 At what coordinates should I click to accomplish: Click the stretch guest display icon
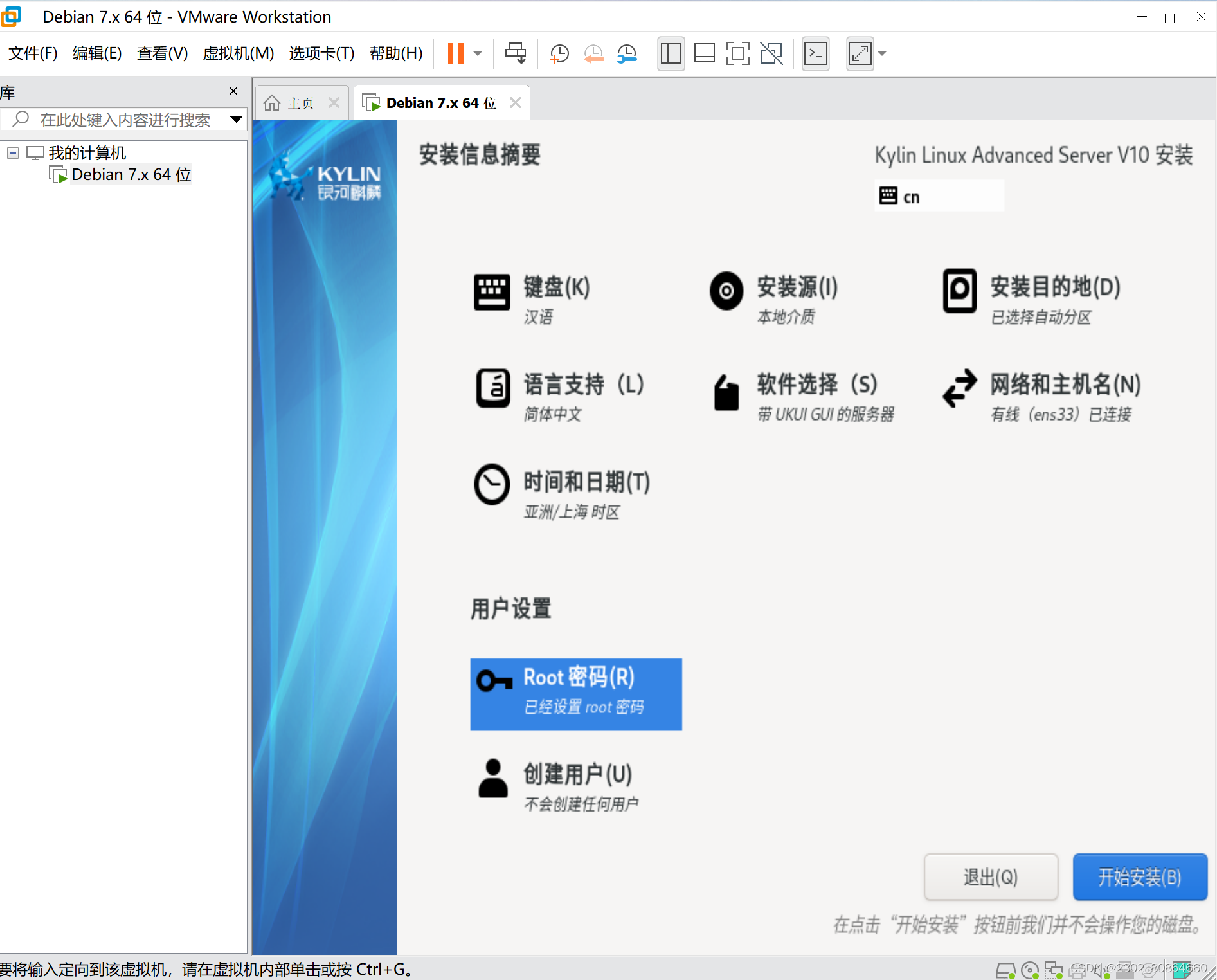pyautogui.click(x=860, y=53)
